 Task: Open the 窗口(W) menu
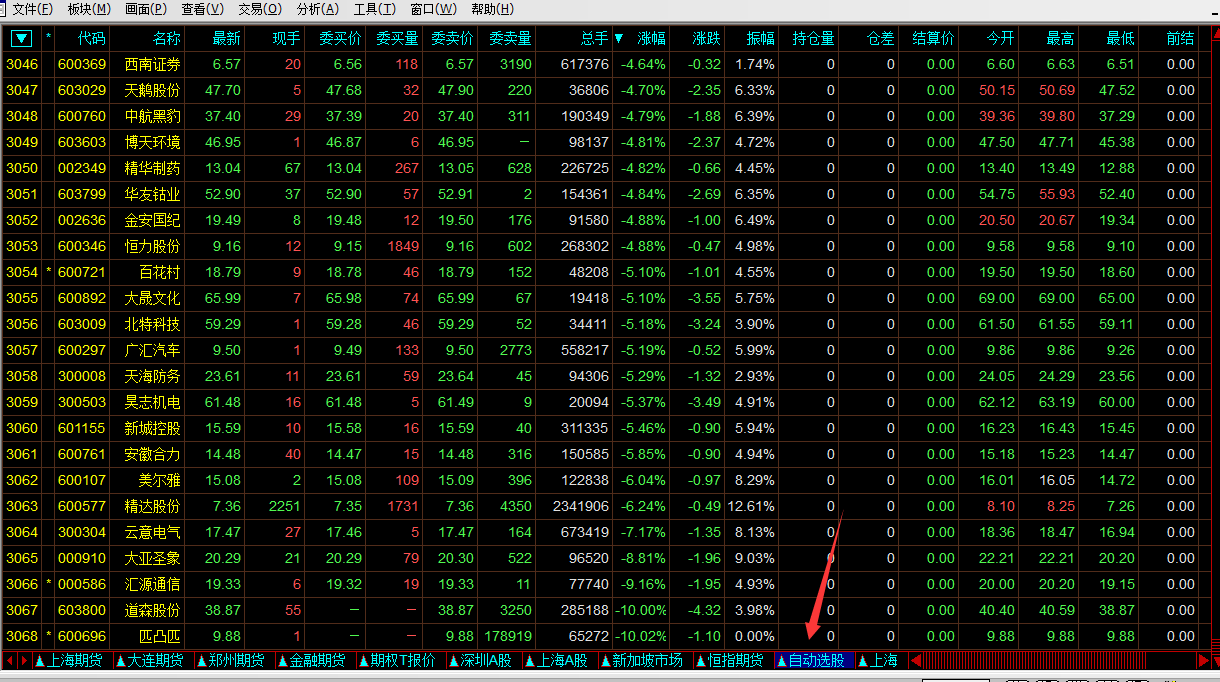433,9
